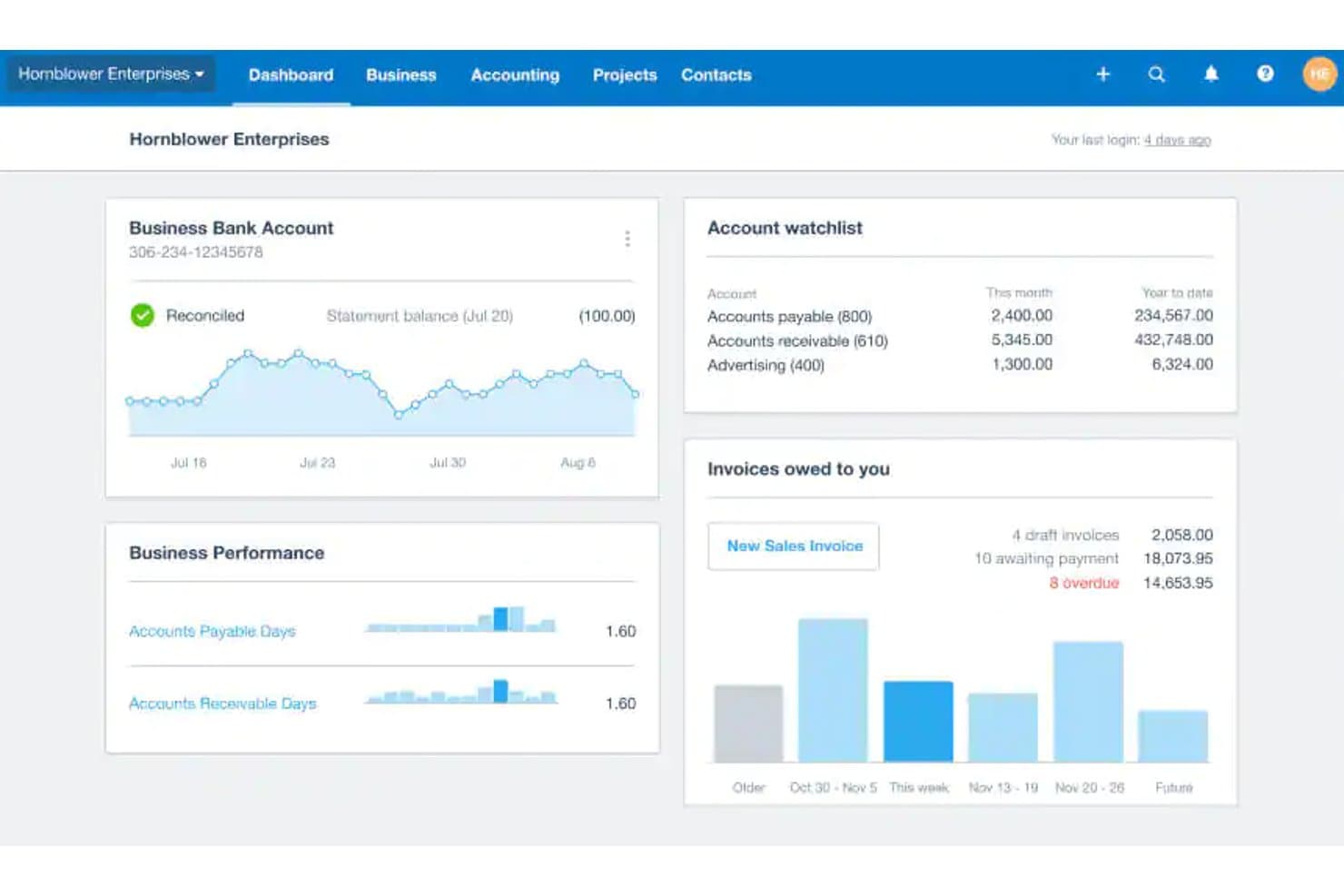The height and width of the screenshot is (896, 1344).
Task: Expand the Hornblower Enterprises organization dropdown
Action: (x=111, y=74)
